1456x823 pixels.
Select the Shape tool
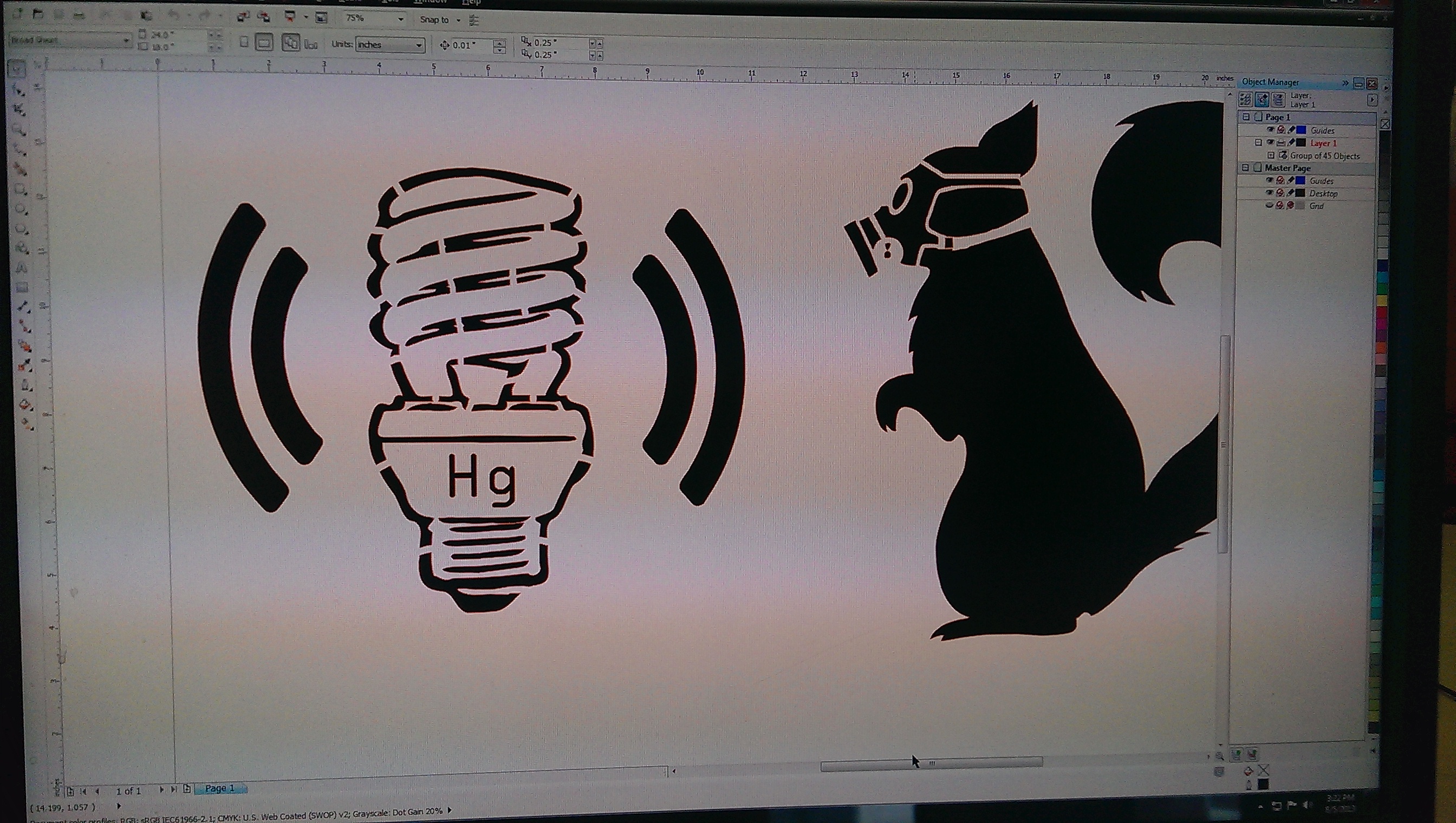coord(18,91)
